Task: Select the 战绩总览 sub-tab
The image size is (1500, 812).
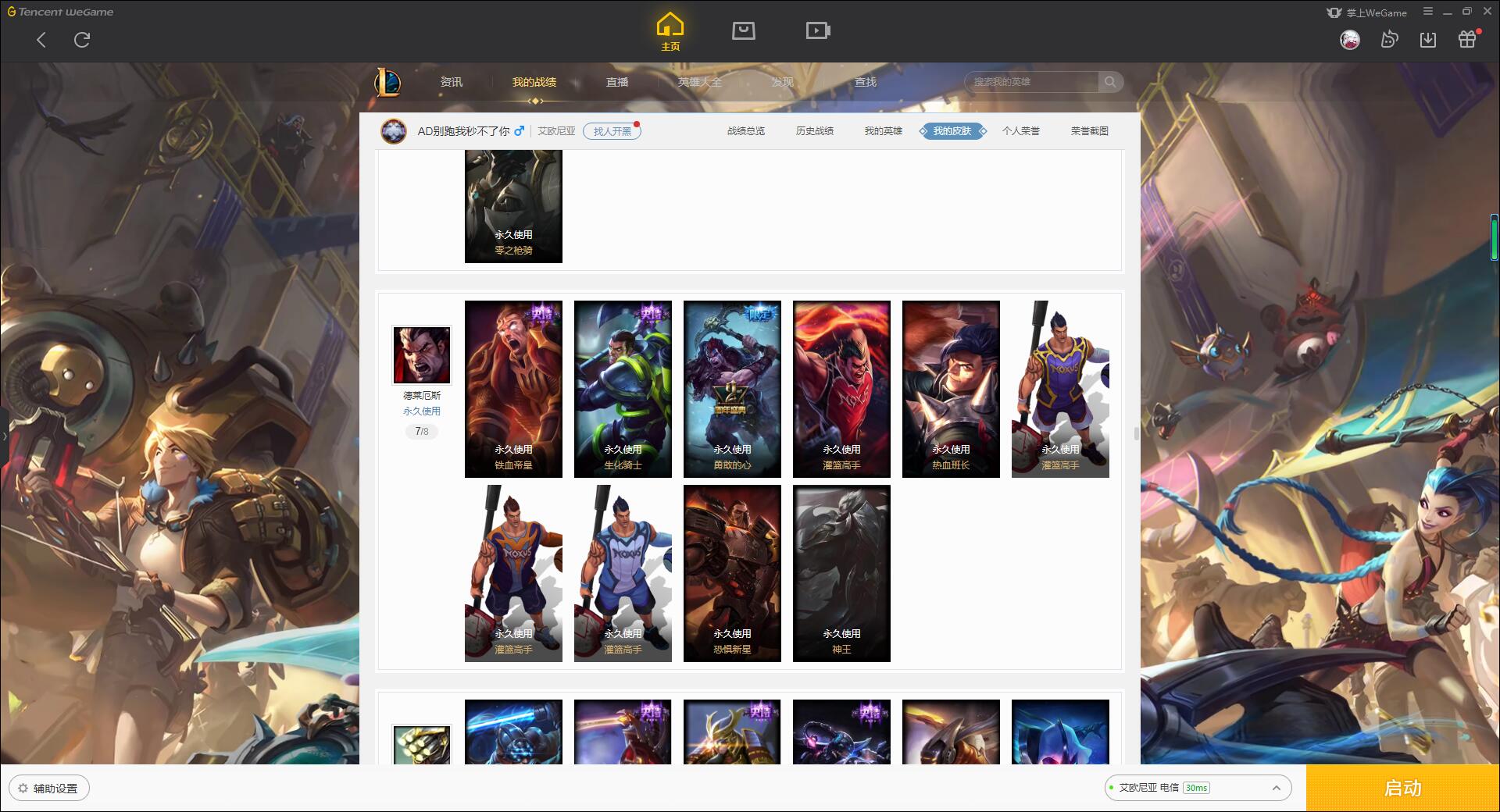Action: coord(746,131)
